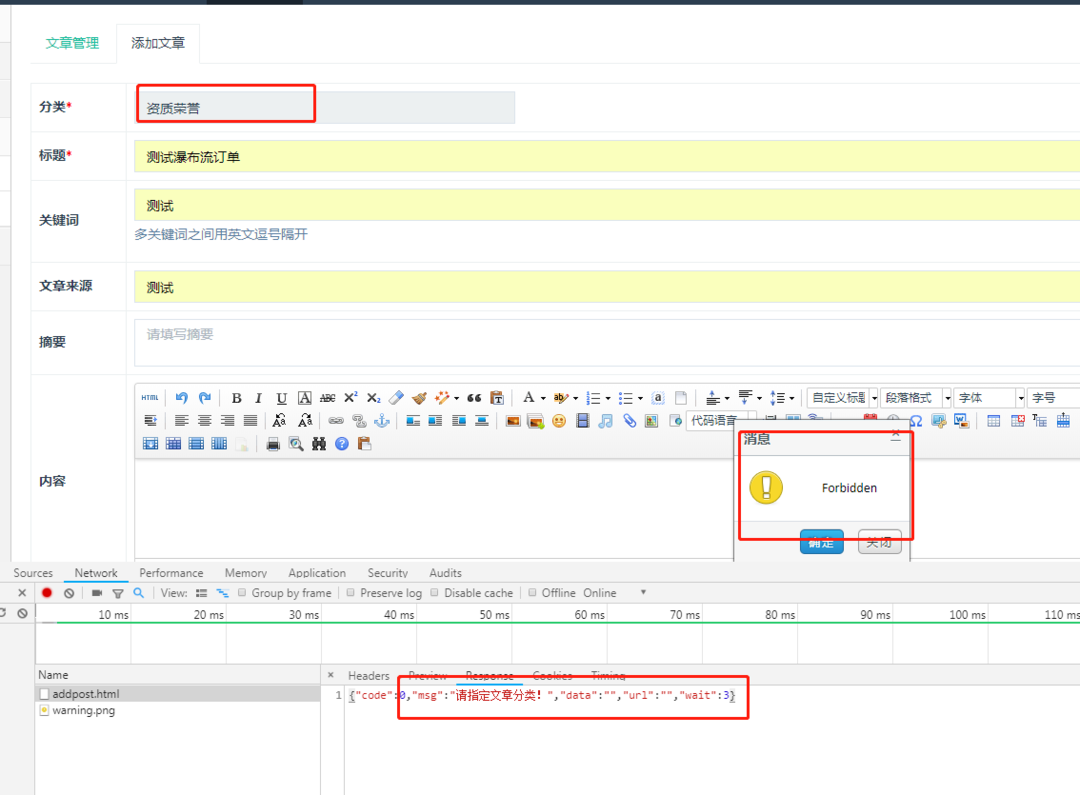Center-align the text
Viewport: 1080px width, 795px height.
[205, 420]
